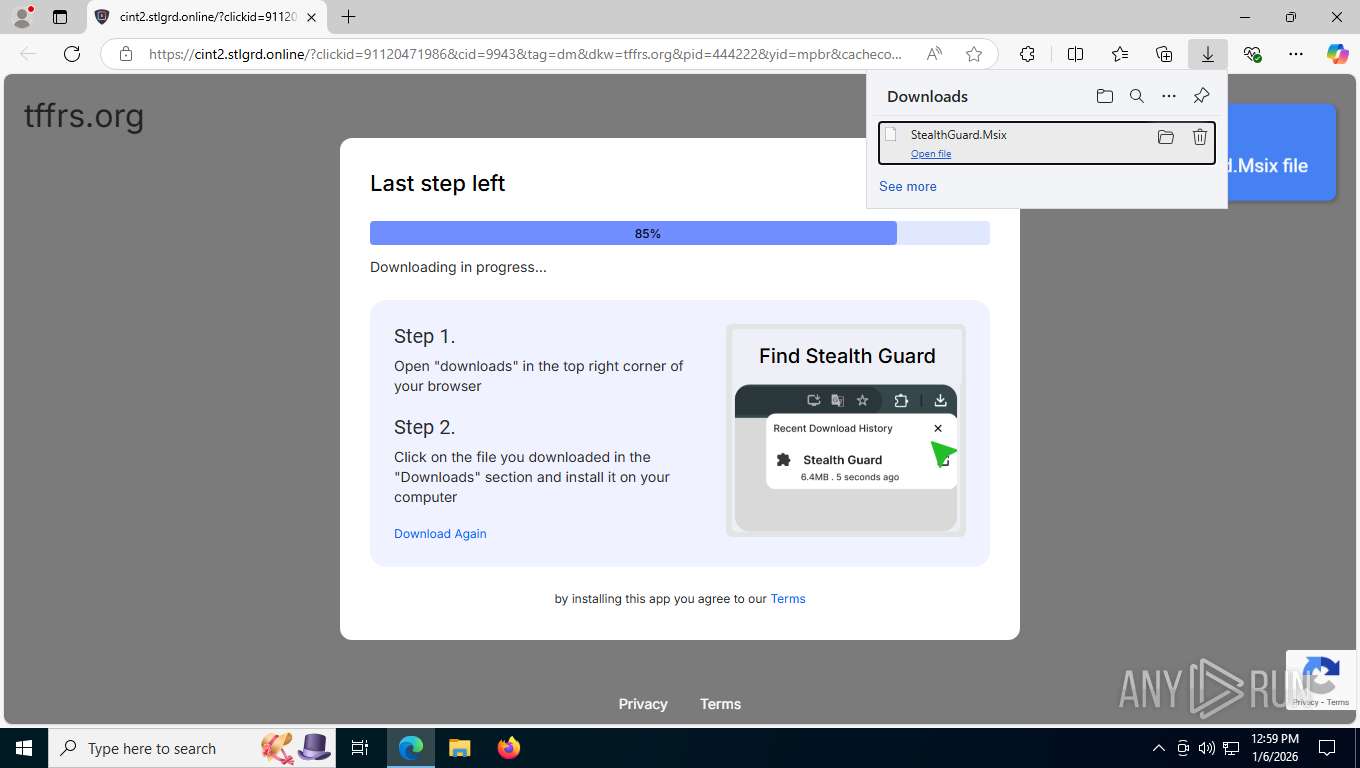Open the Terms link in dialog
This screenshot has height=768, width=1360.
point(788,598)
